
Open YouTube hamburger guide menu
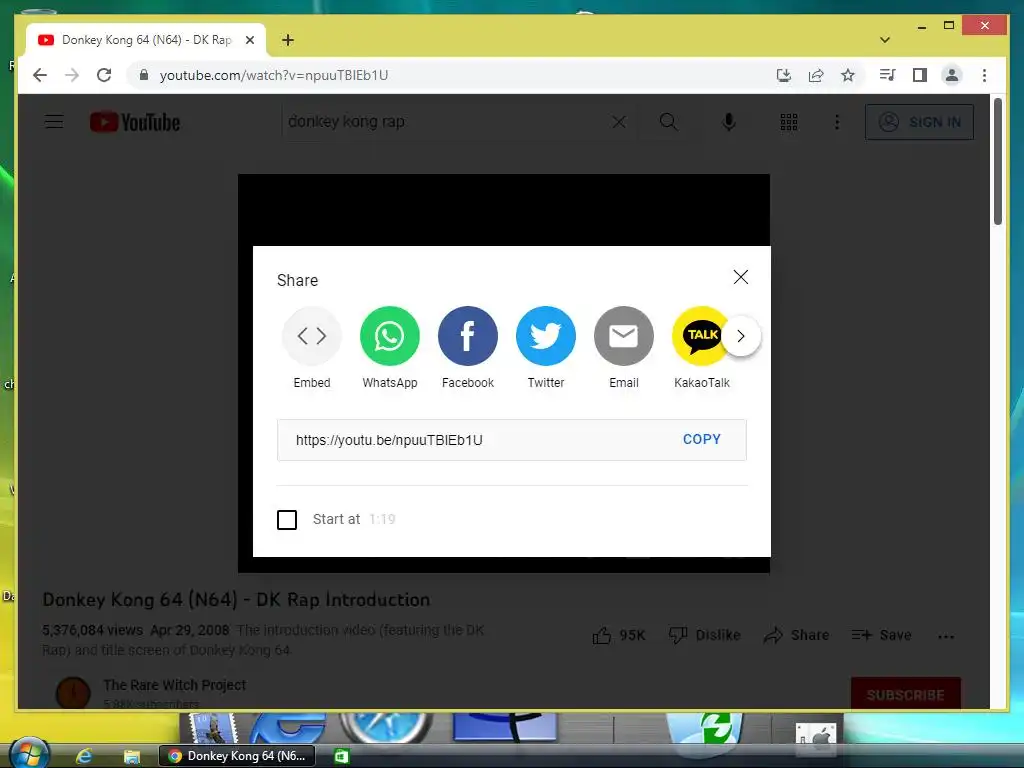54,121
